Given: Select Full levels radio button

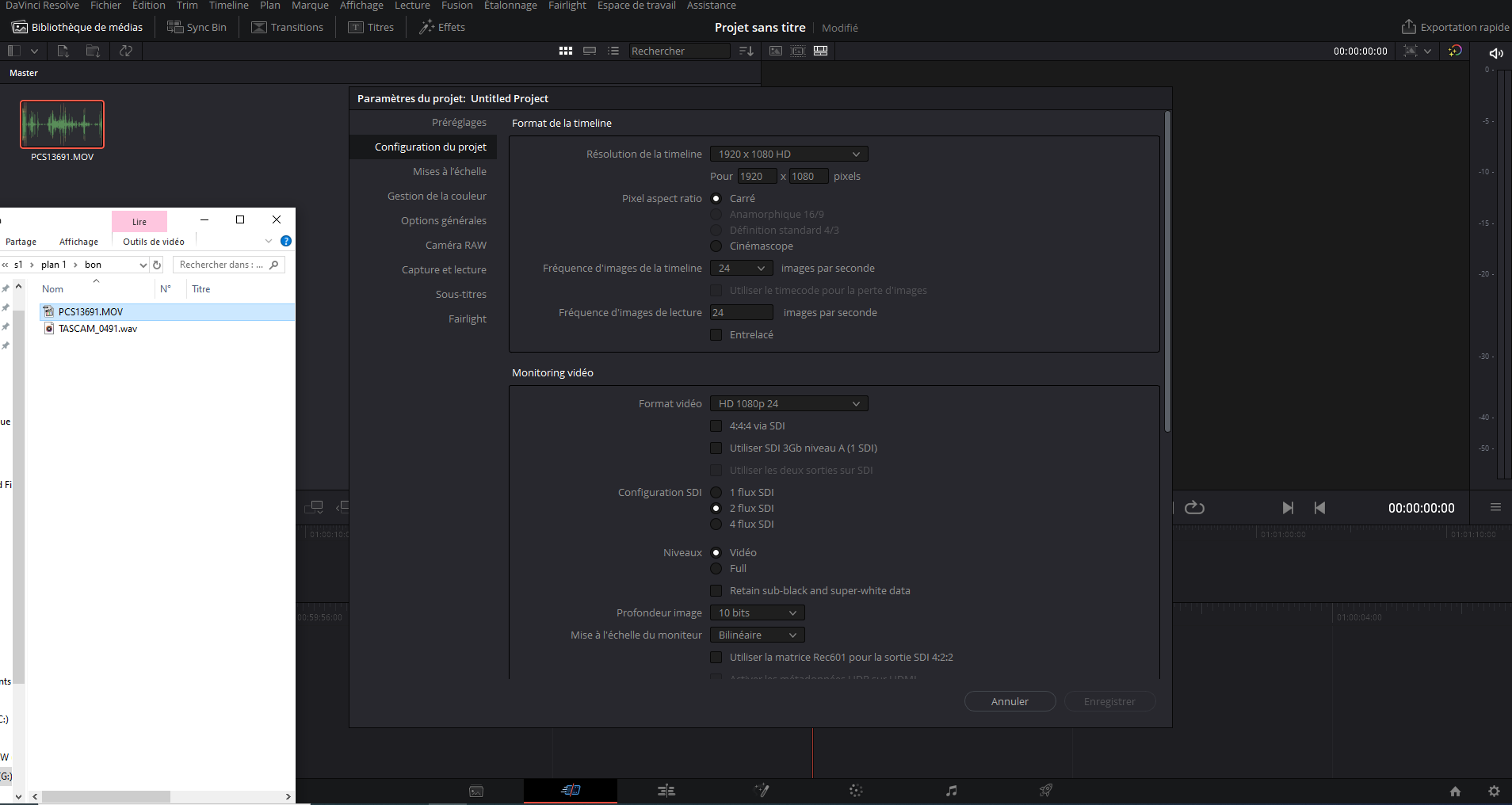Looking at the screenshot, I should [x=716, y=569].
